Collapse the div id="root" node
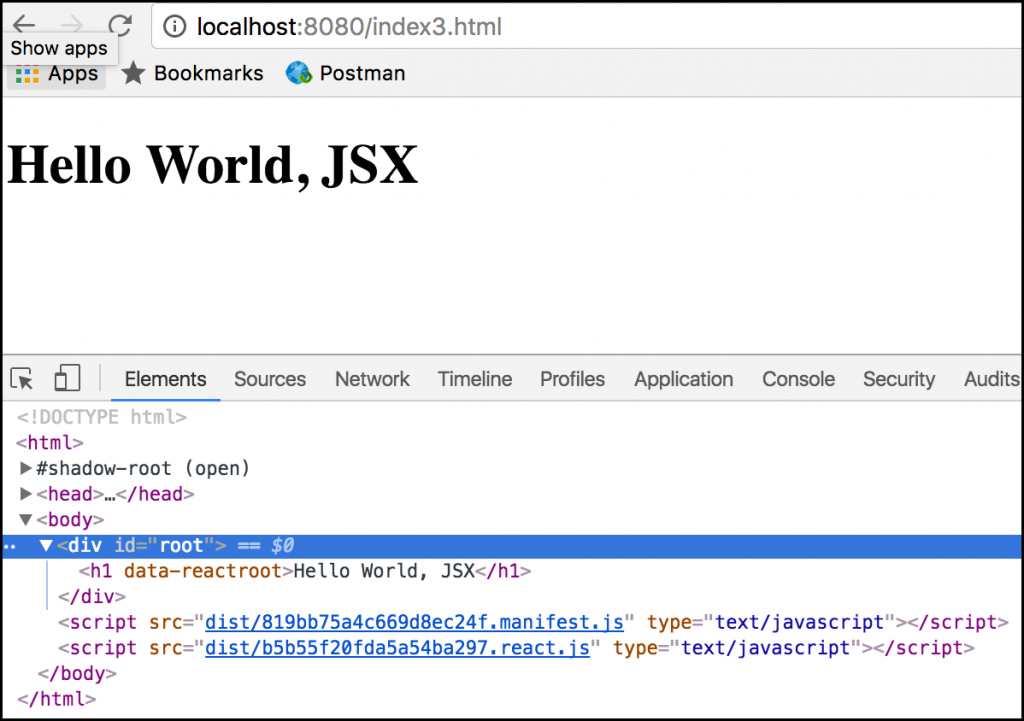The image size is (1024, 721). 46,545
